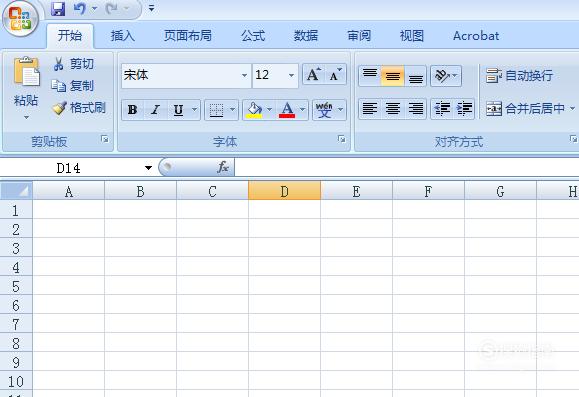Open the 数据 tab
Viewport: 579px width, 397px height.
click(x=306, y=36)
